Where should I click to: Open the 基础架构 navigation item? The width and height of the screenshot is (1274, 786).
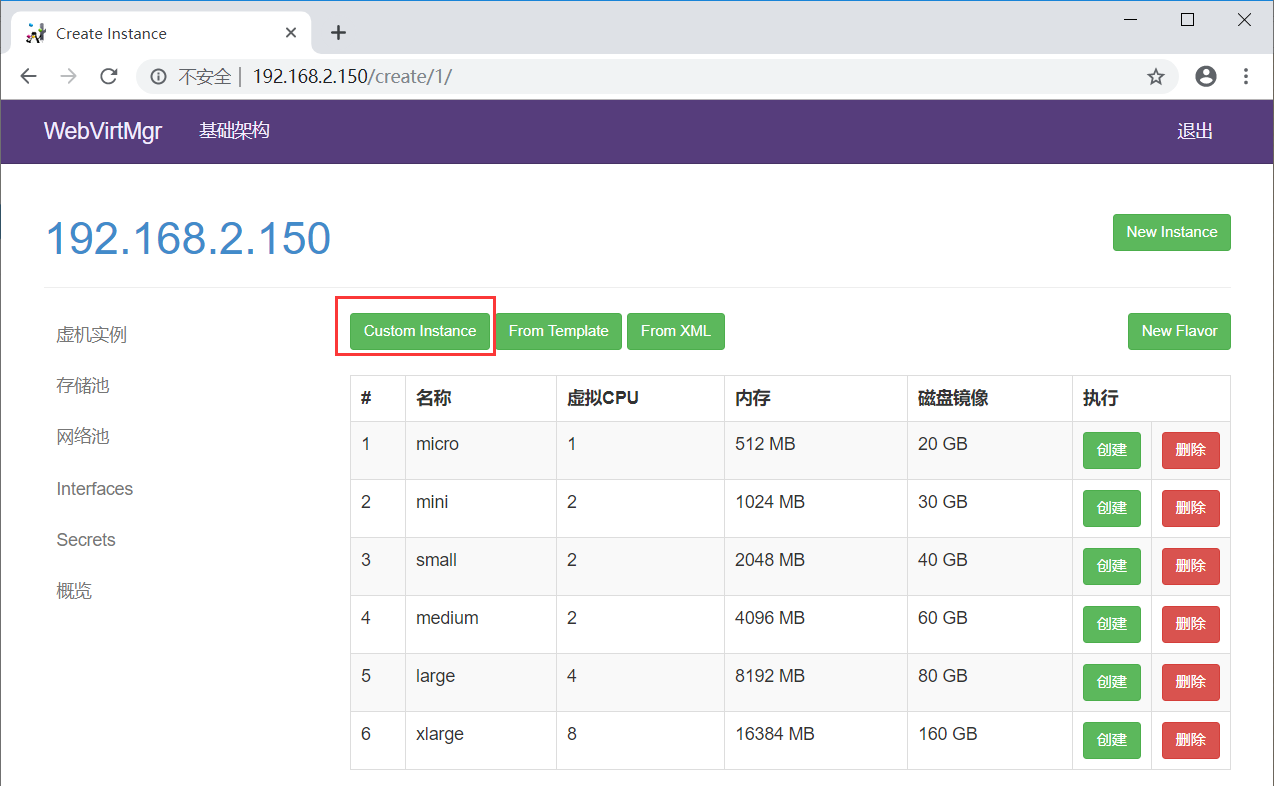point(234,131)
